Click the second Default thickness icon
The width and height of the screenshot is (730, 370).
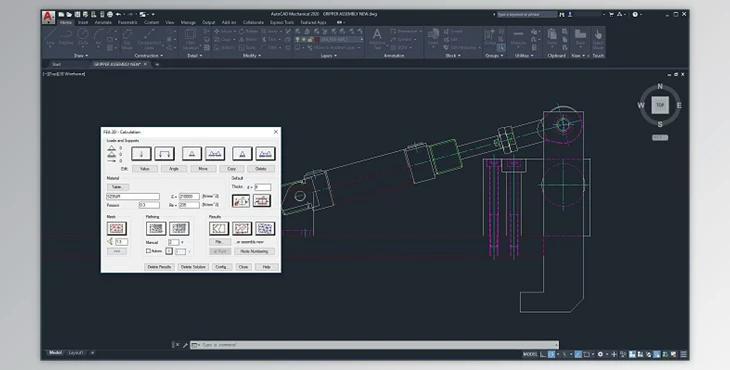coord(262,201)
